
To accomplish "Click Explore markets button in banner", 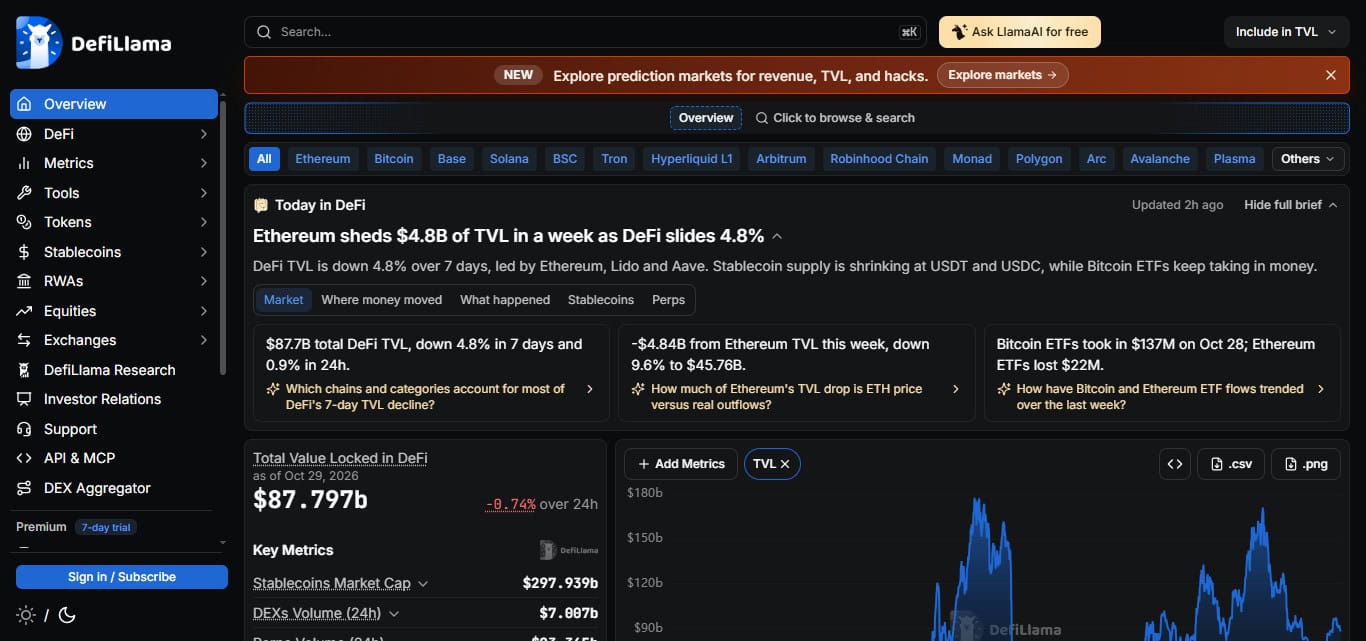I will (1002, 75).
